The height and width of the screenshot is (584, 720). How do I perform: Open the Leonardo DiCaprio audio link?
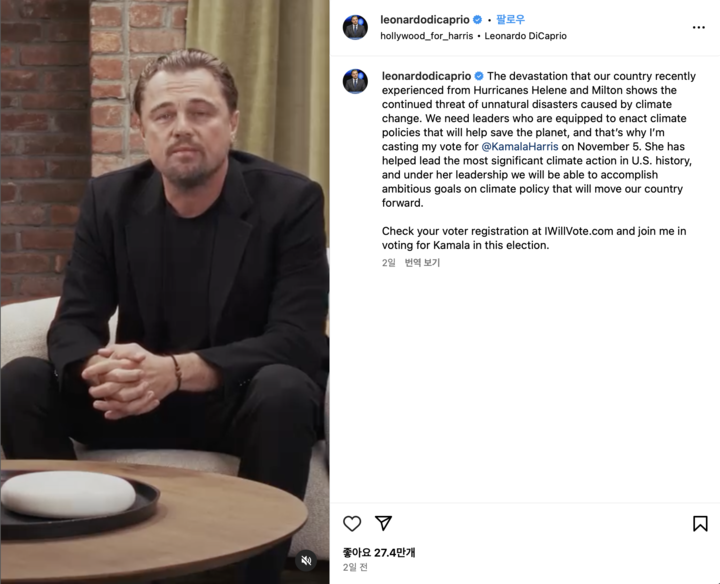(x=525, y=36)
